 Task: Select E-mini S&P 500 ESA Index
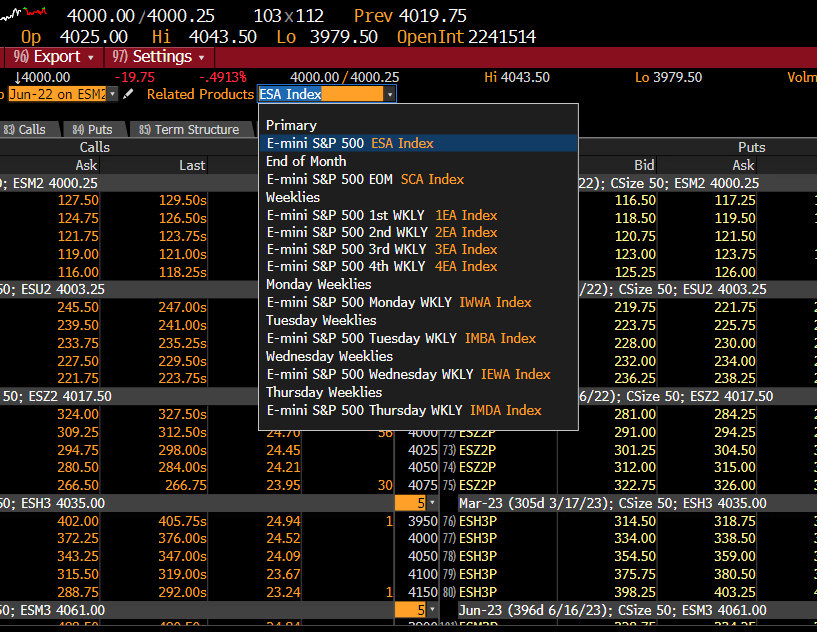(x=350, y=143)
